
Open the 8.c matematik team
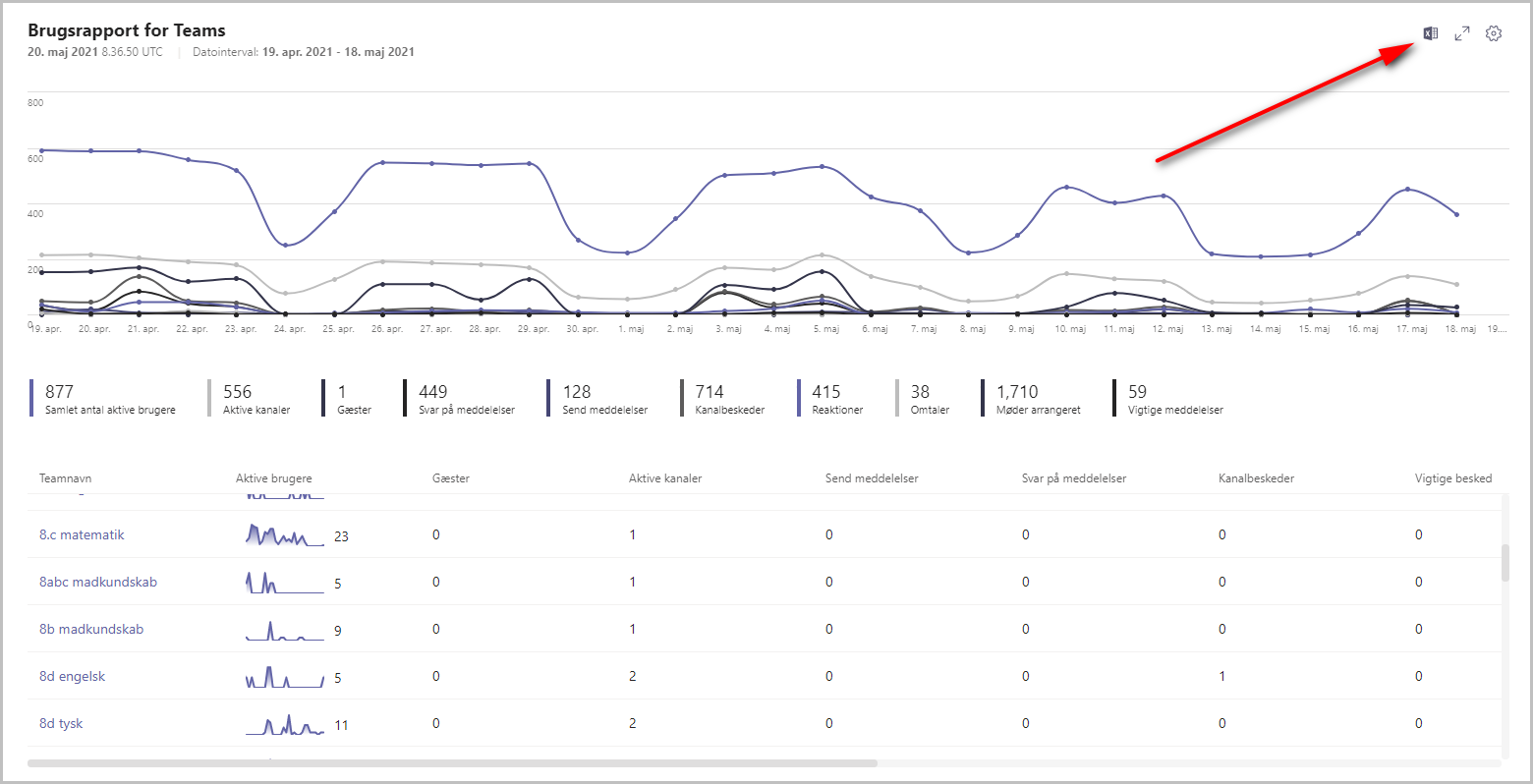pyautogui.click(x=82, y=534)
